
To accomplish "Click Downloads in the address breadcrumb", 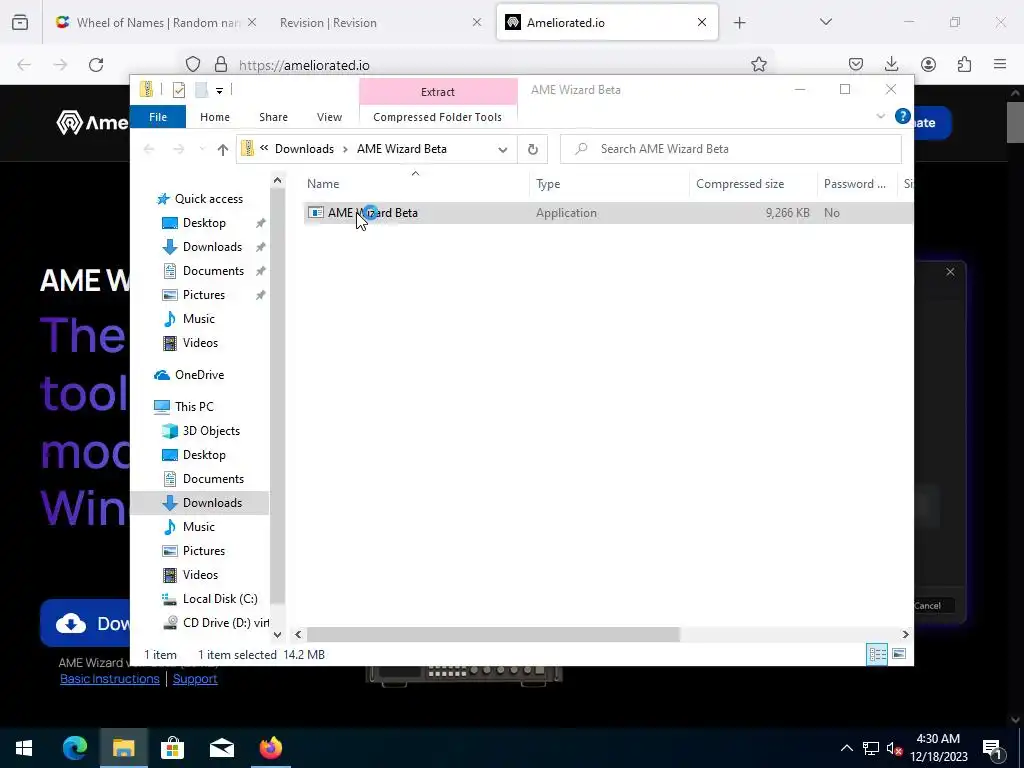I will click(304, 149).
